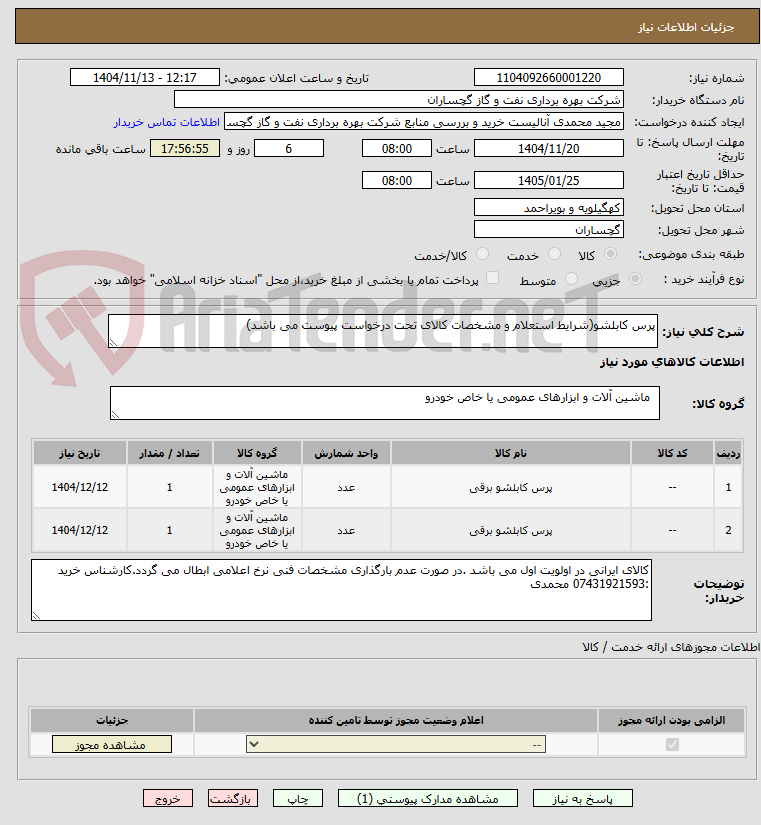This screenshot has width=761, height=825.
Task: Click the پاسخ به نیاز button
Action: (582, 799)
